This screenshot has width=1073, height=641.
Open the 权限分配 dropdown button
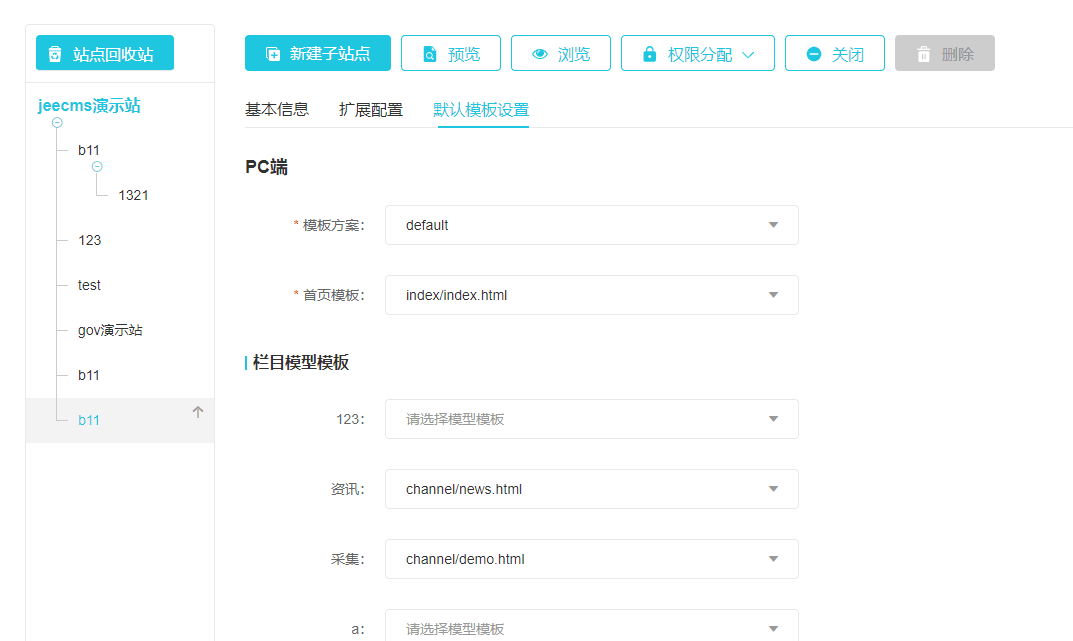point(698,53)
